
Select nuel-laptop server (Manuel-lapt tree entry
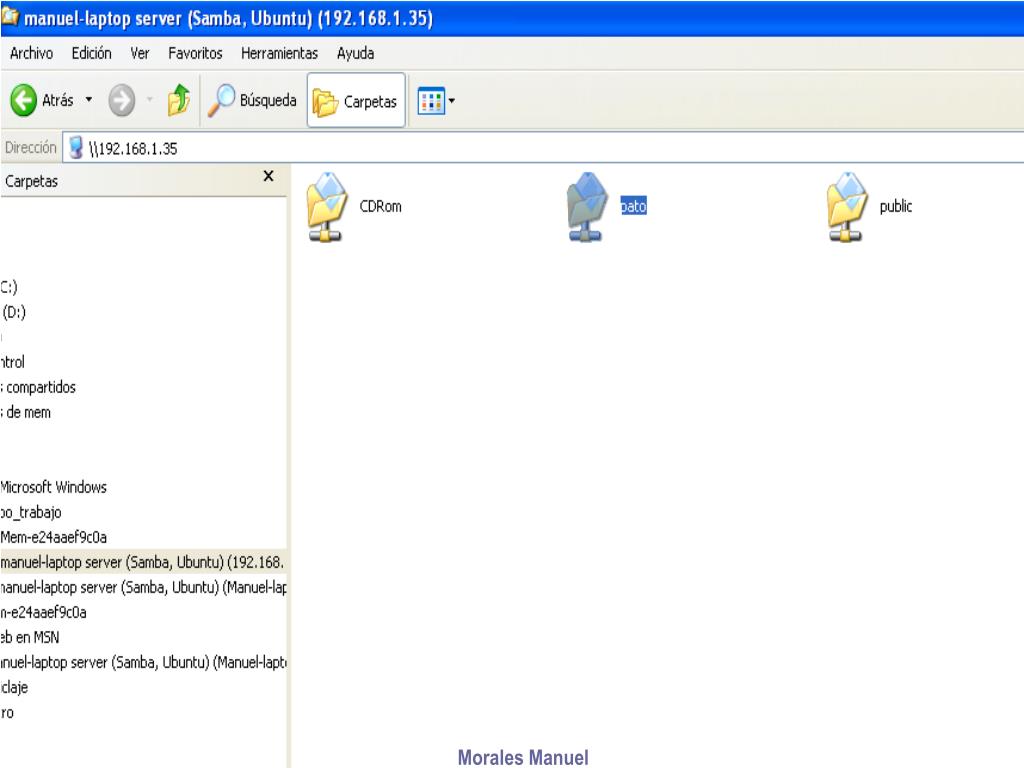(x=143, y=662)
